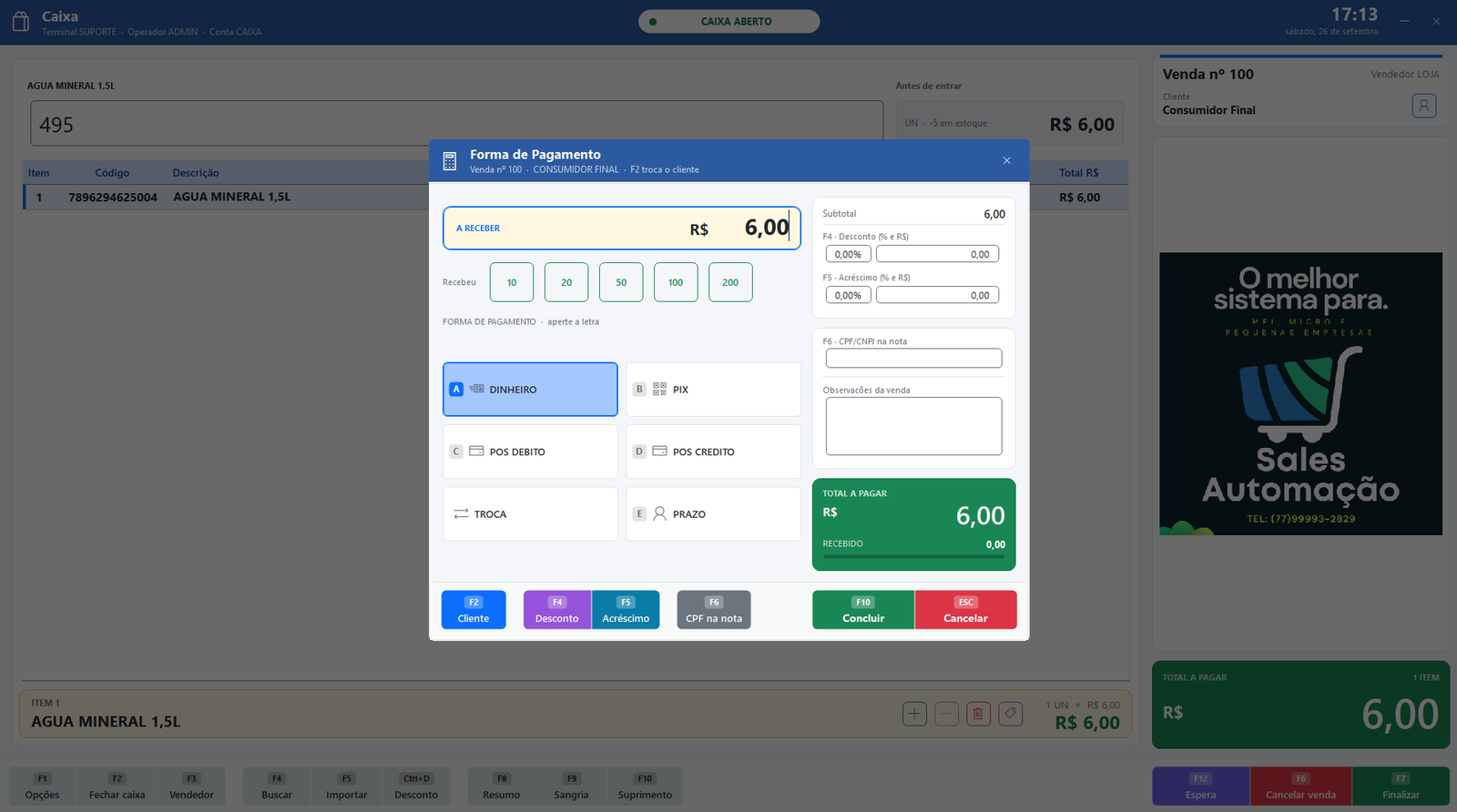Click the 100 quick-amount received button
Screen dimensions: 1457x812
click(x=676, y=282)
